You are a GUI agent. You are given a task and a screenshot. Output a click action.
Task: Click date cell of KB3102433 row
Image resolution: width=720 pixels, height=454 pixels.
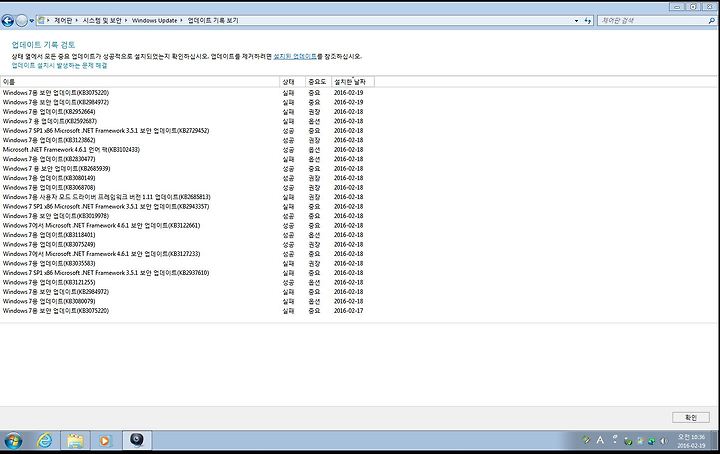point(349,150)
